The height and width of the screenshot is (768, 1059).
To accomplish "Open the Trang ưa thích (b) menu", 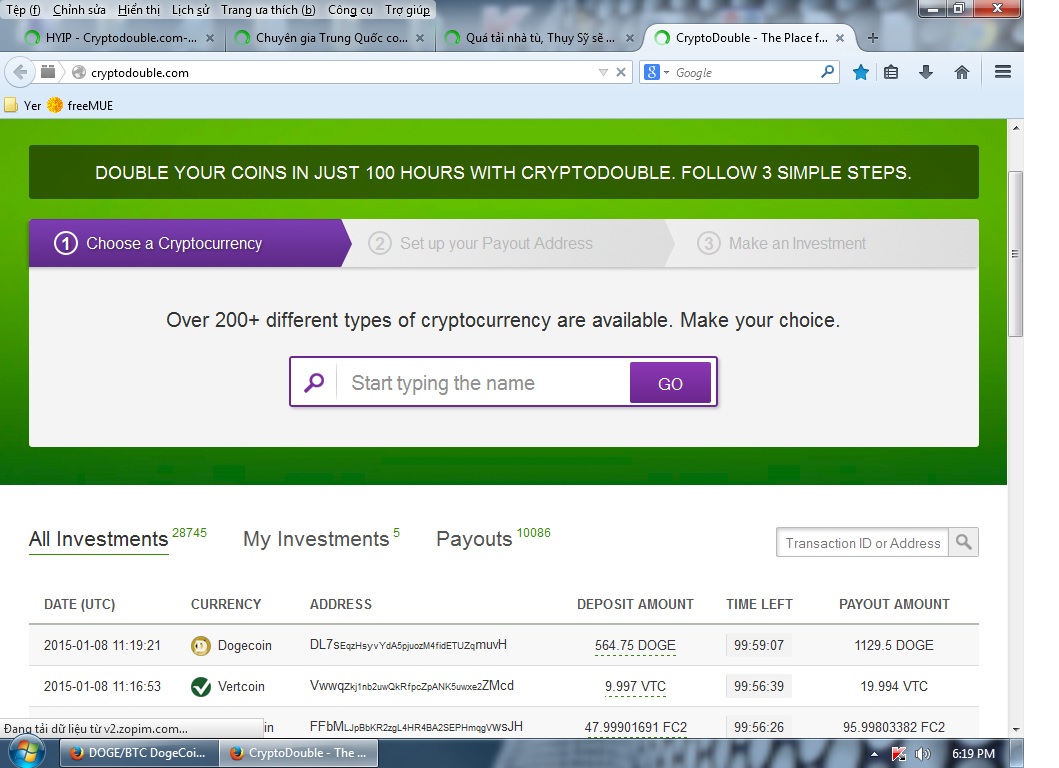I will [268, 9].
